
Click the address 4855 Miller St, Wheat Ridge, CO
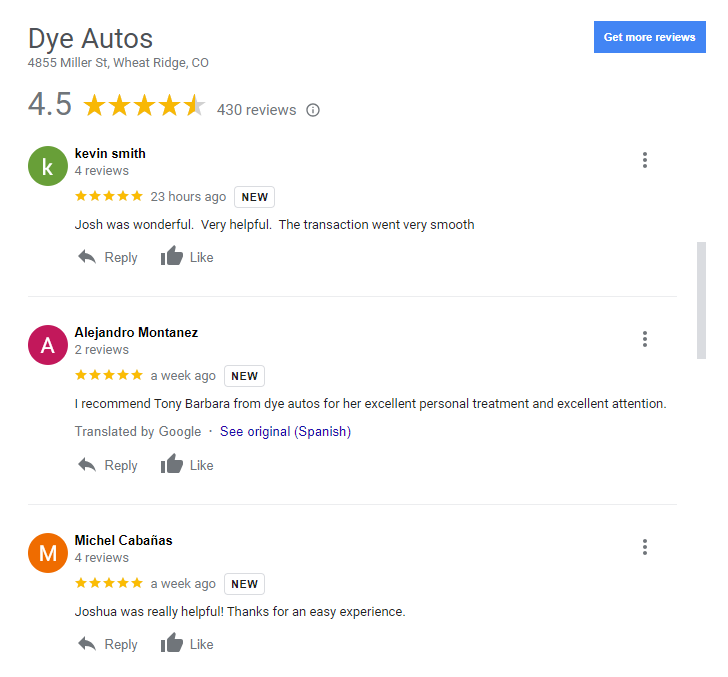pyautogui.click(x=118, y=63)
